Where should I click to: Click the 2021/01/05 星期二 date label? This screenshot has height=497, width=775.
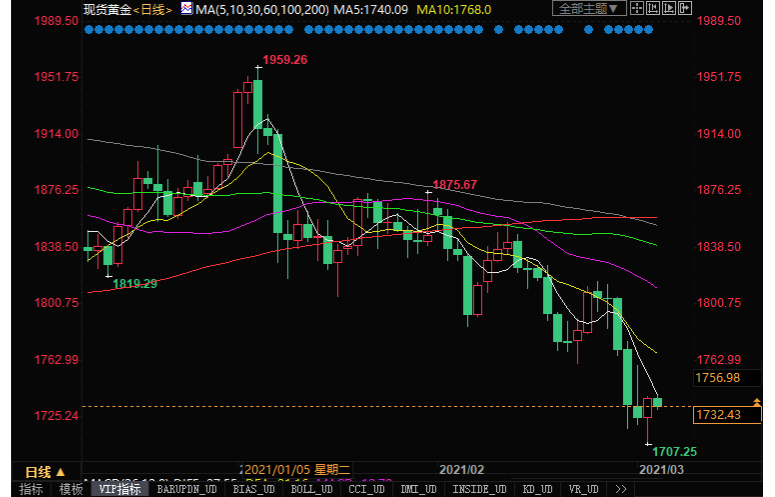[297, 469]
